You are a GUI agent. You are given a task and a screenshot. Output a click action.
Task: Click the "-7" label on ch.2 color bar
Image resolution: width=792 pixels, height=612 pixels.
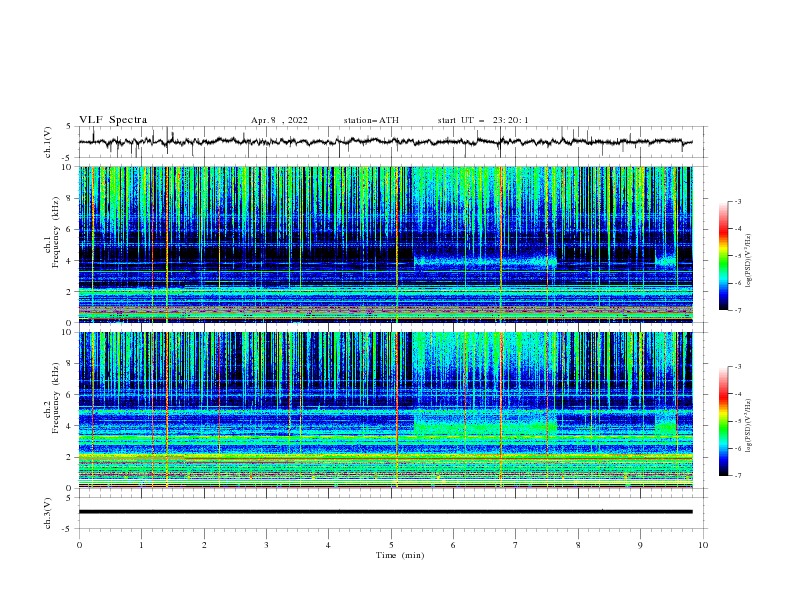tap(737, 475)
